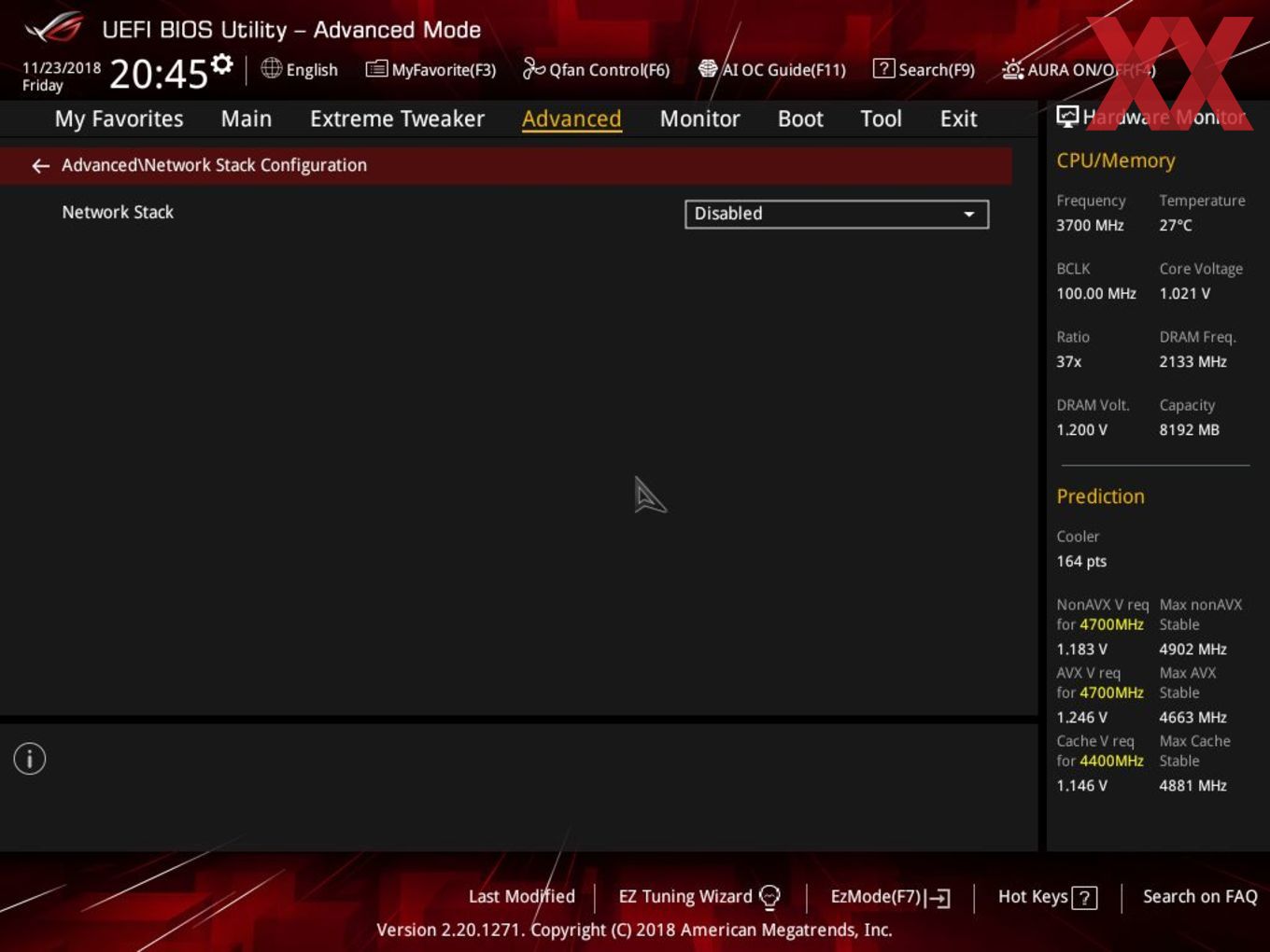This screenshot has width=1270, height=952.
Task: Click the Hardware Monitor screen icon
Action: [1067, 117]
